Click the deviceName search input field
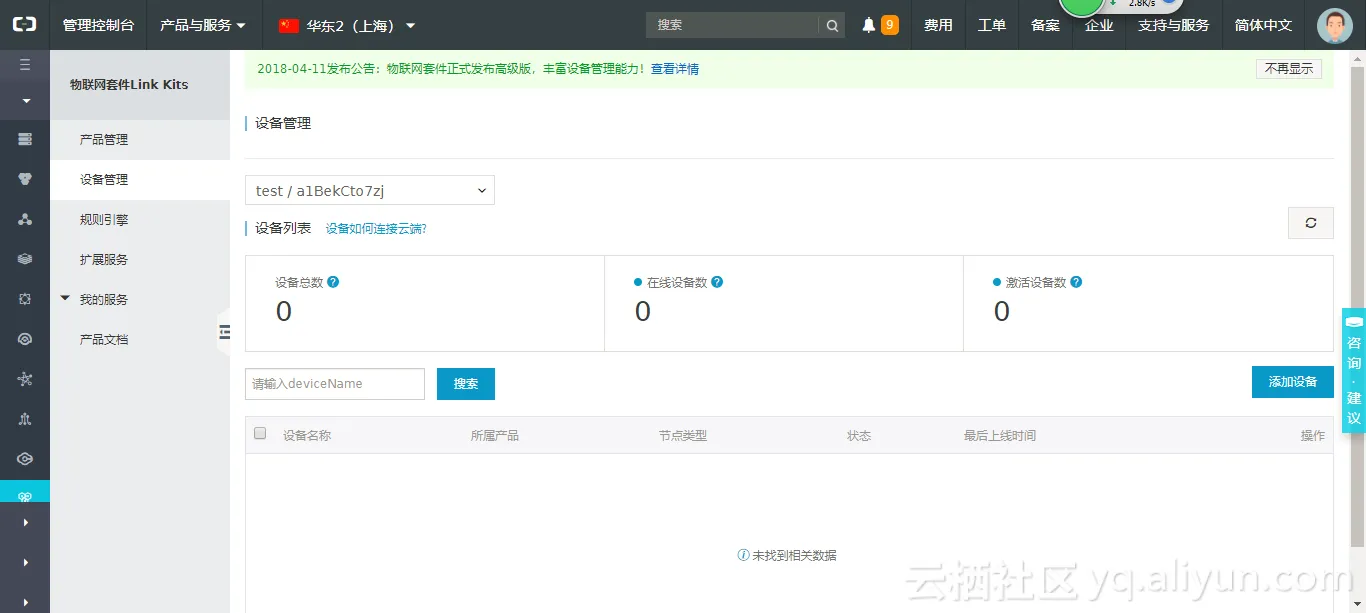 click(335, 384)
